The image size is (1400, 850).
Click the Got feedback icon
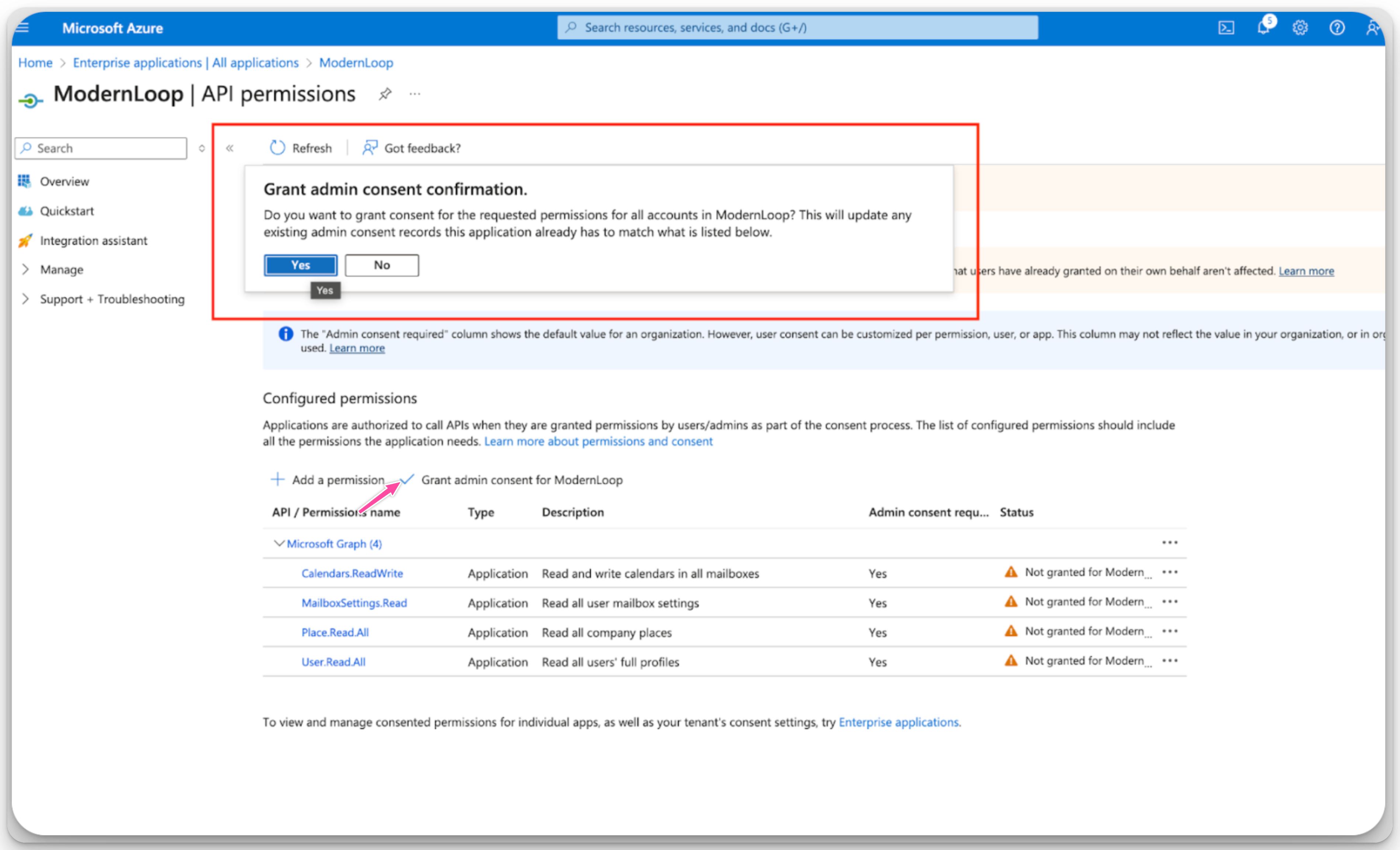pyautogui.click(x=370, y=148)
